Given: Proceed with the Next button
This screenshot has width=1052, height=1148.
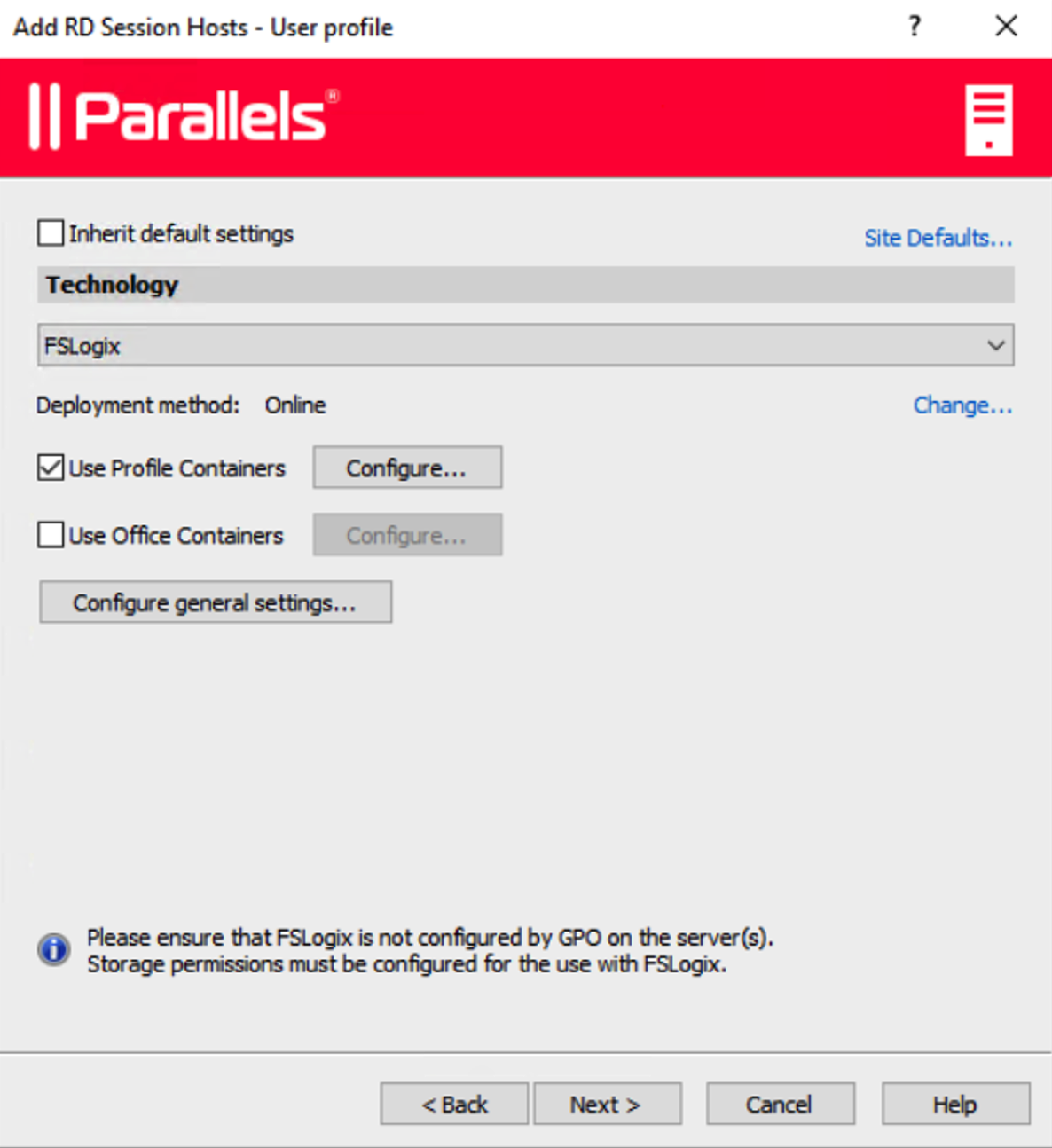Looking at the screenshot, I should click(608, 1105).
